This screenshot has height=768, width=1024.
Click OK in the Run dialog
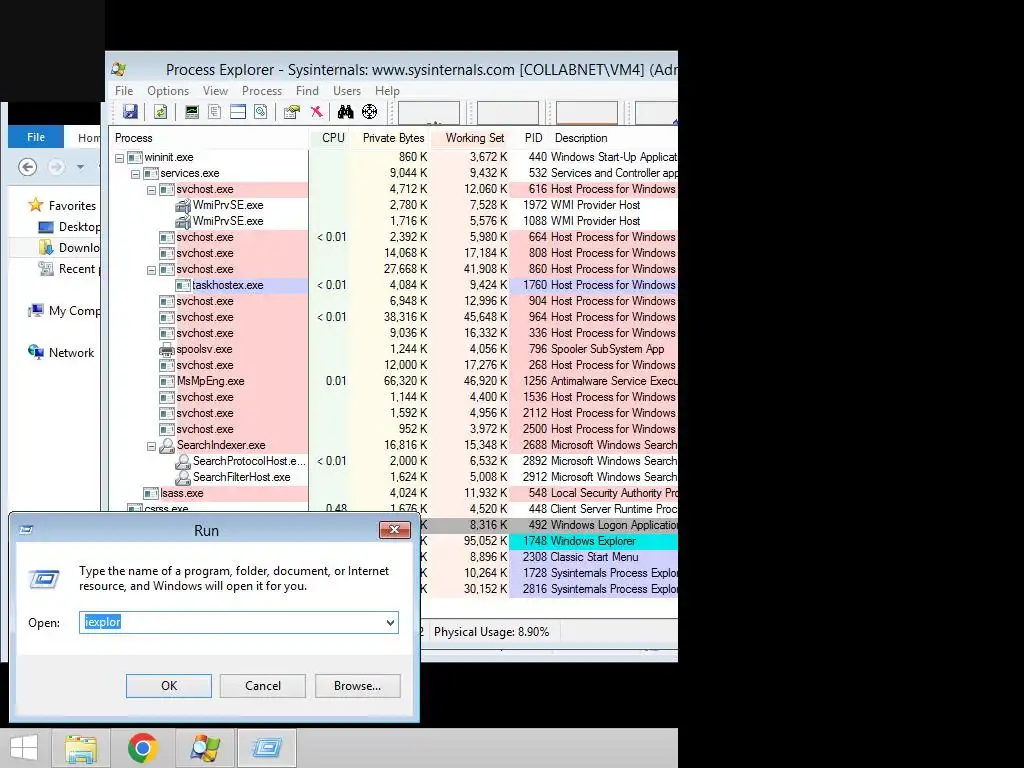coord(168,686)
